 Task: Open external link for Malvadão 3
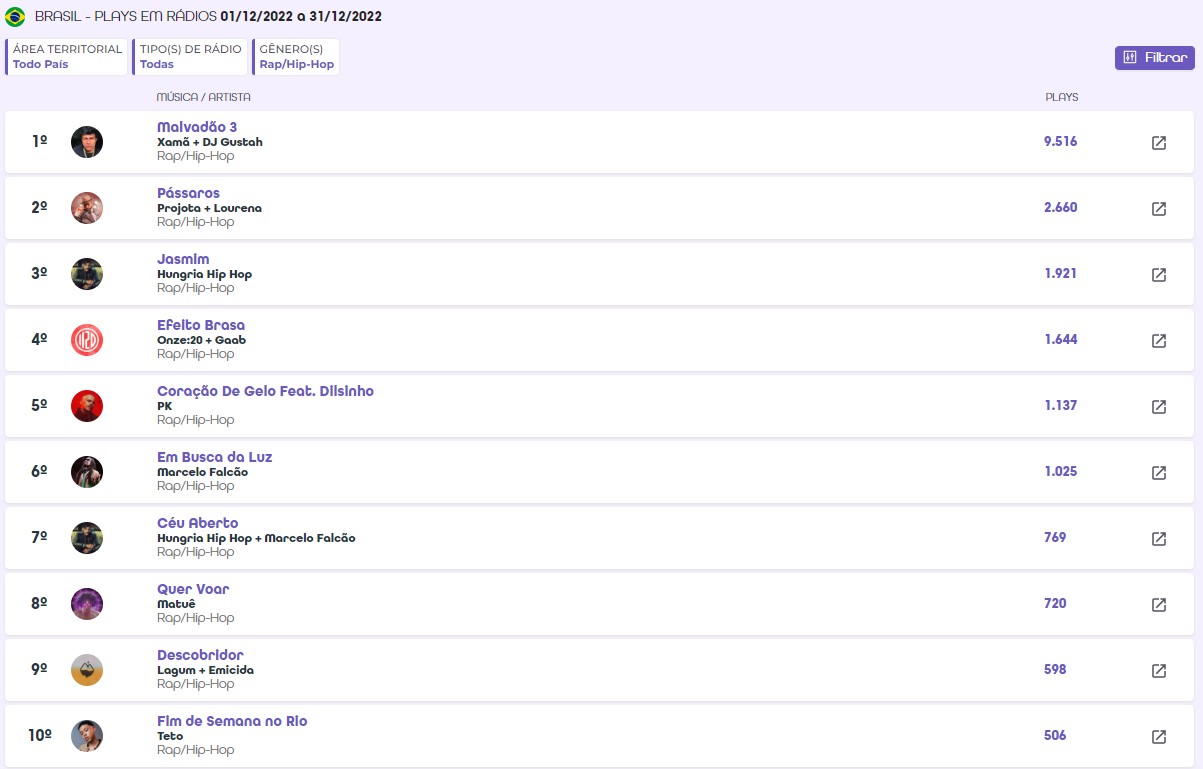click(x=1159, y=143)
